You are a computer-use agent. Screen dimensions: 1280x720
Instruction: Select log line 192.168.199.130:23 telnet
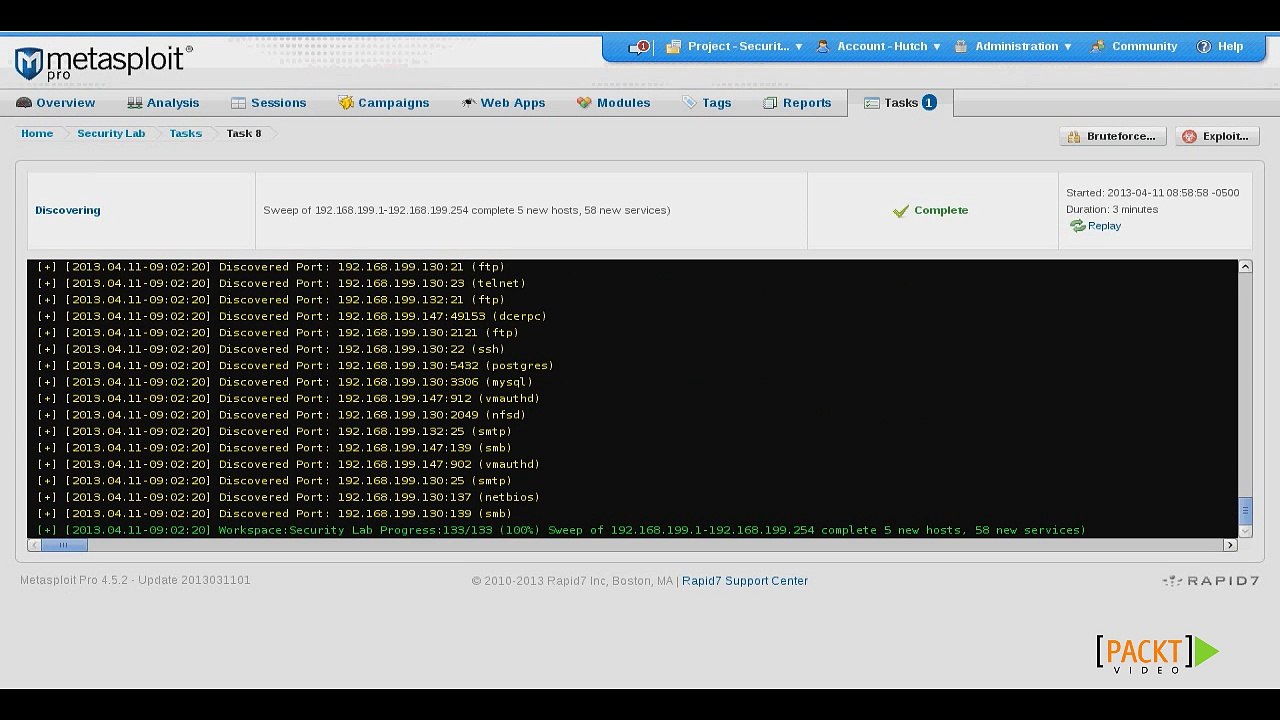pos(281,283)
